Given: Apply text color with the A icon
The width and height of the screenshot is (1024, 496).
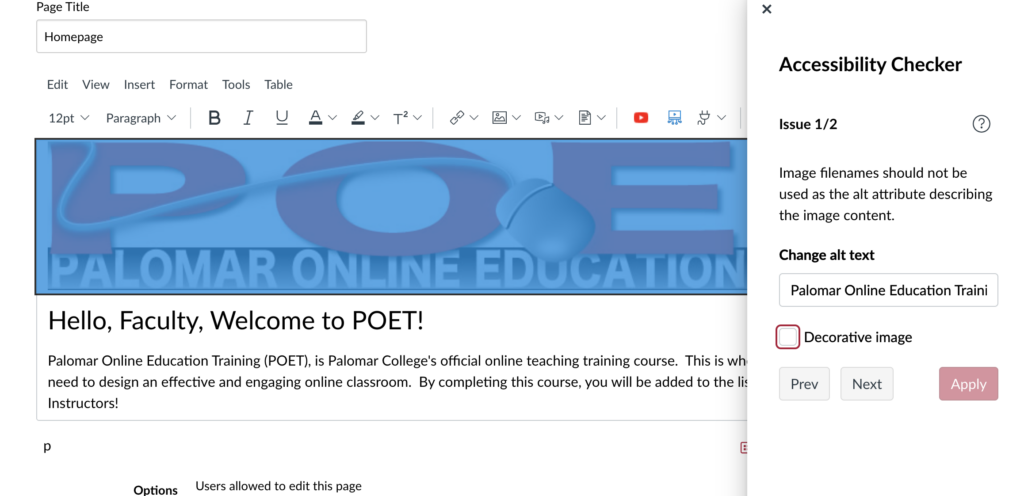Looking at the screenshot, I should click(315, 118).
